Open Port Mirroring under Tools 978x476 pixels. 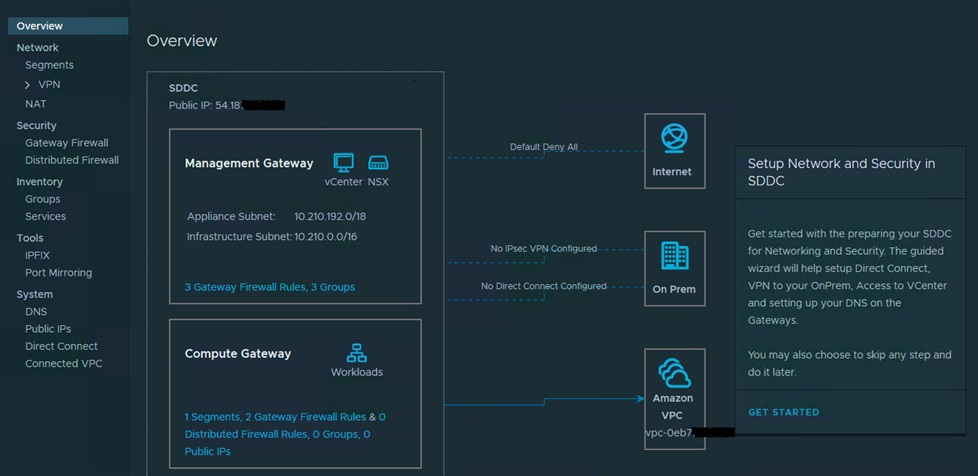(x=59, y=273)
